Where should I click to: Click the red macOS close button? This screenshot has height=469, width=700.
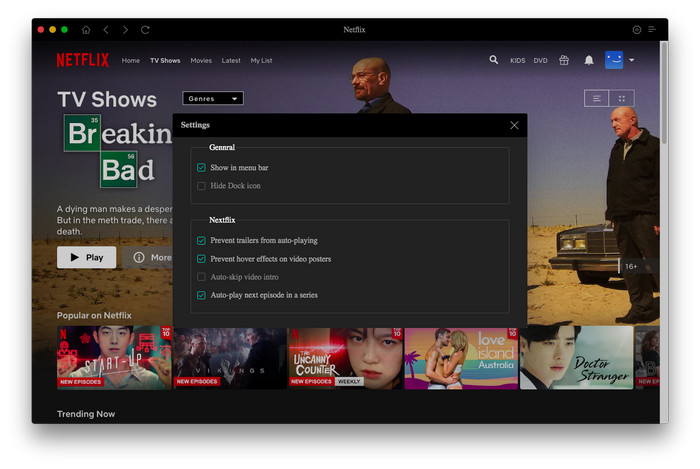click(41, 30)
